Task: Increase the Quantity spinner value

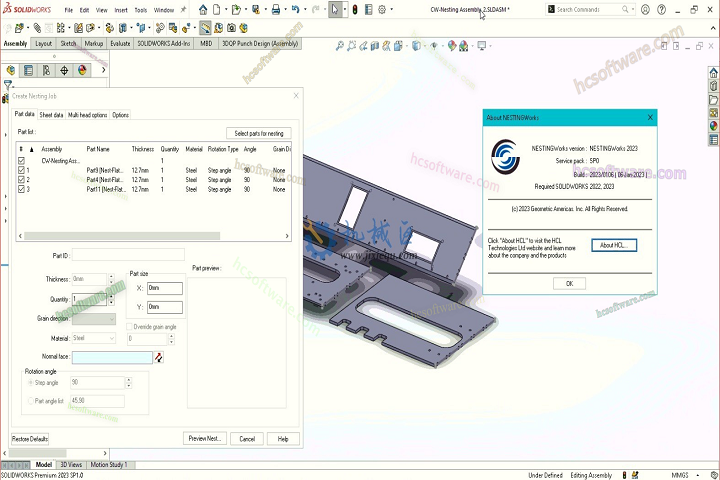Action: coord(112,296)
